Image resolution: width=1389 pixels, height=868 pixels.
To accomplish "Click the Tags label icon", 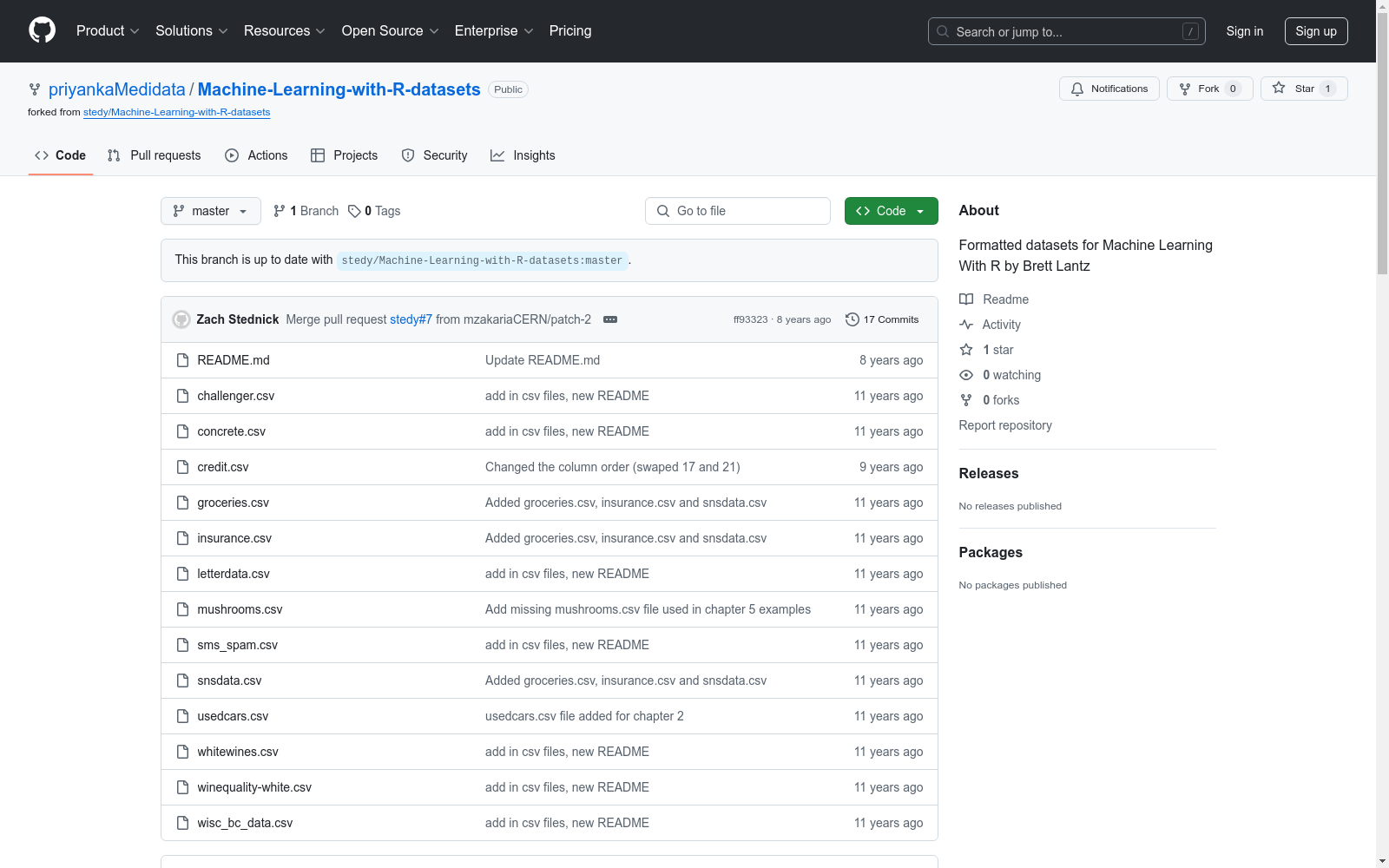I will 354,211.
